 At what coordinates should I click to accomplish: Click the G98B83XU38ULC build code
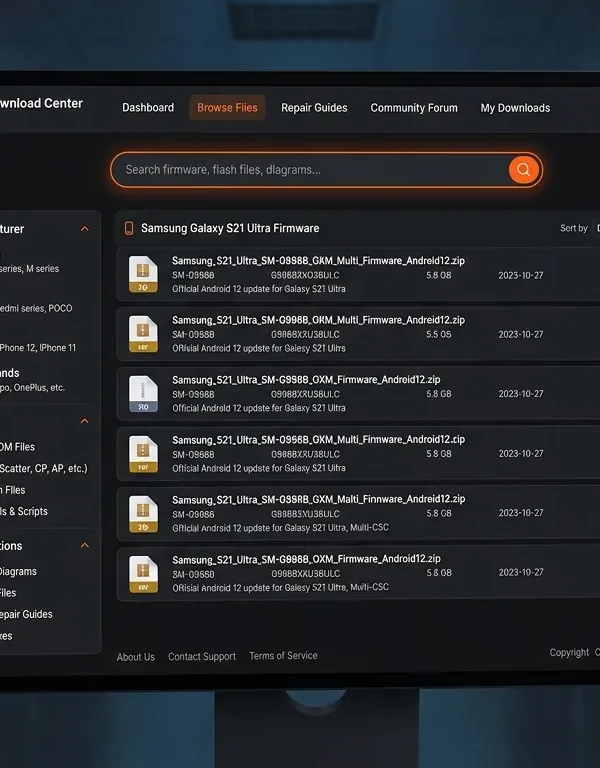click(x=305, y=514)
